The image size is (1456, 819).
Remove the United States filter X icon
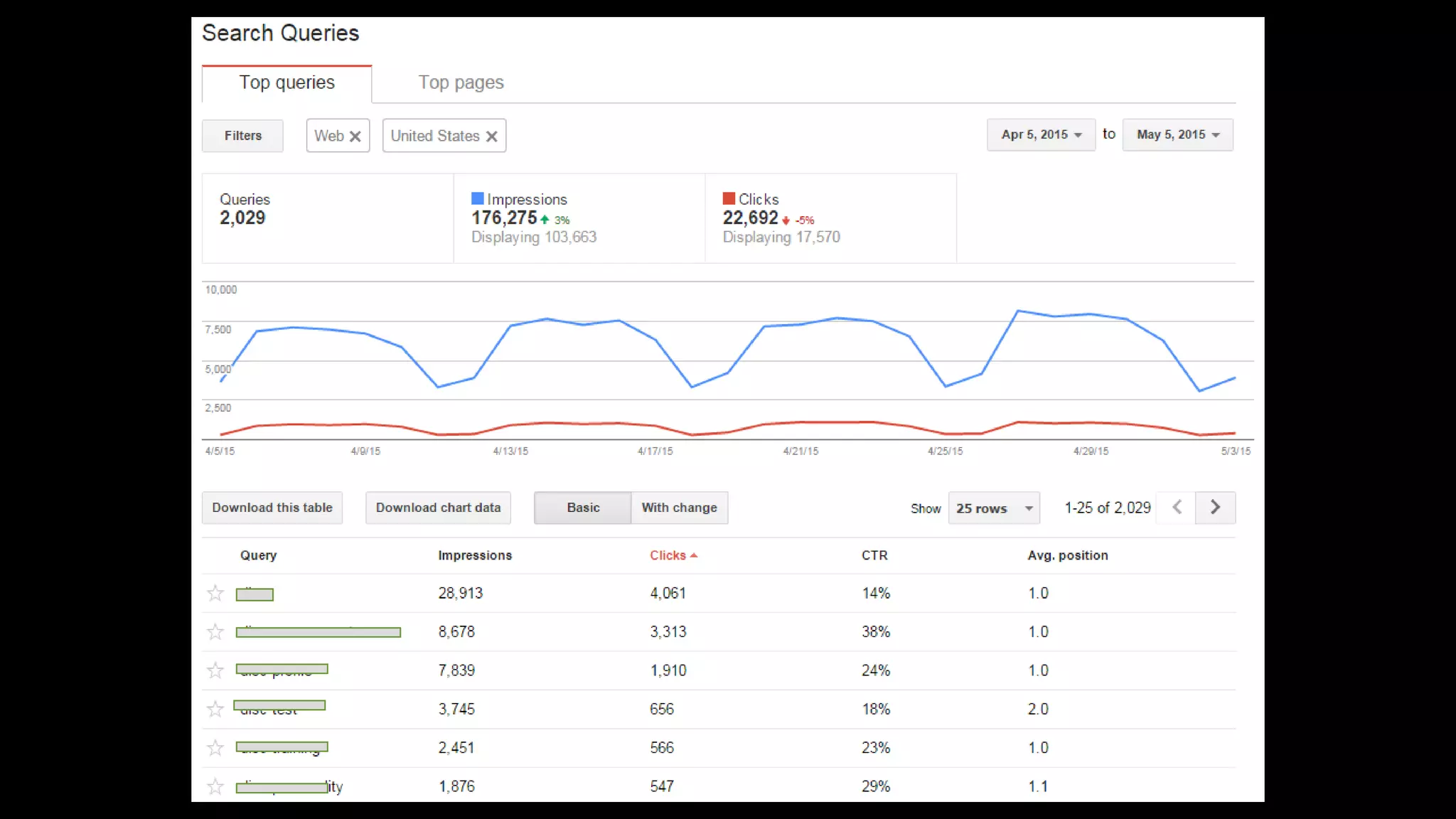(x=491, y=136)
